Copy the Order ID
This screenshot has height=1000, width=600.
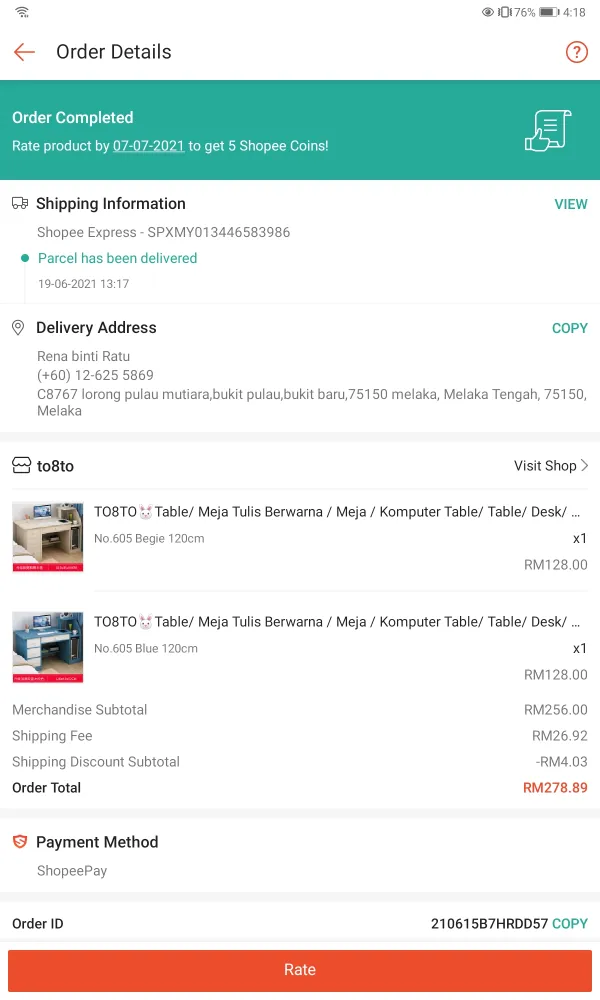[x=570, y=924]
